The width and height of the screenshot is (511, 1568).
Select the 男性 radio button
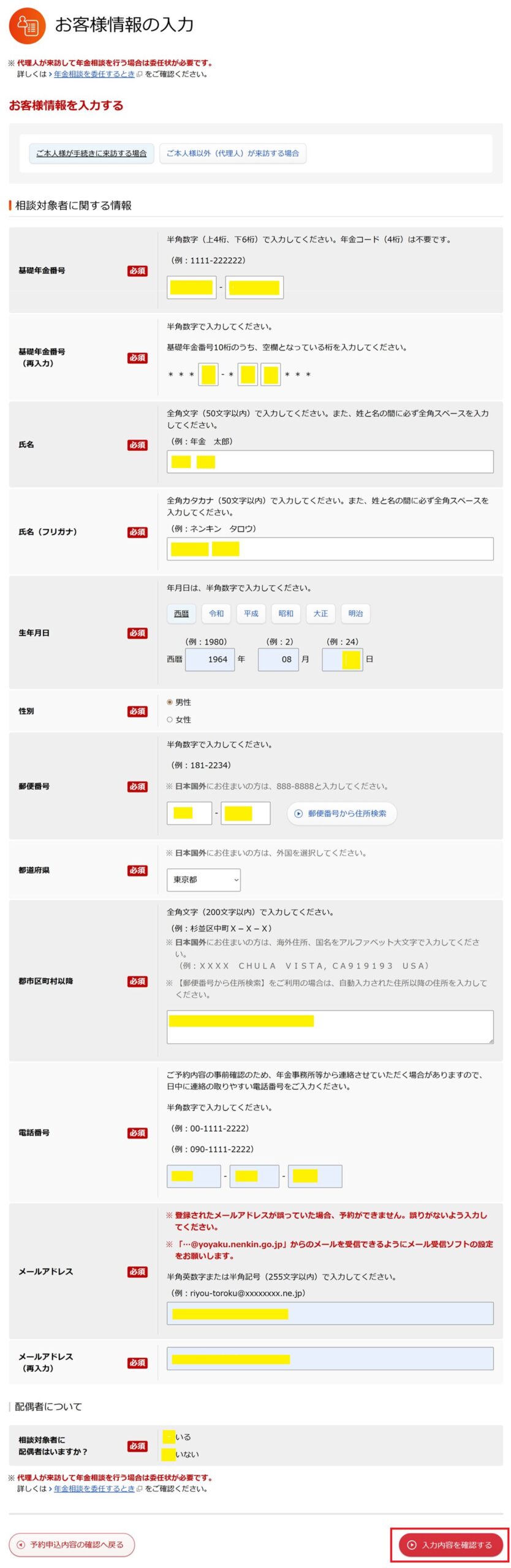170,702
